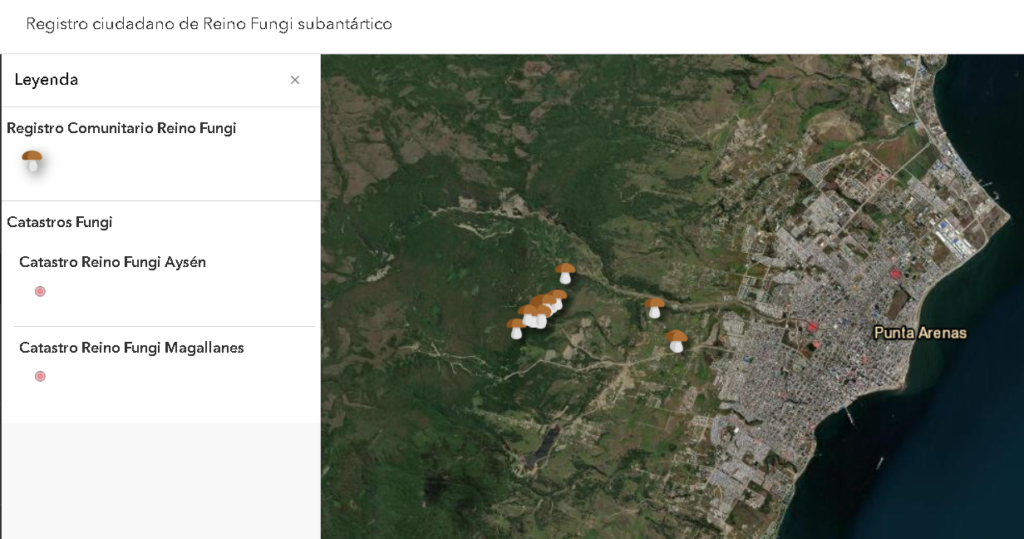This screenshot has height=539, width=1024.
Task: Click the top-right mushroom in the dense cluster
Action: click(x=557, y=298)
